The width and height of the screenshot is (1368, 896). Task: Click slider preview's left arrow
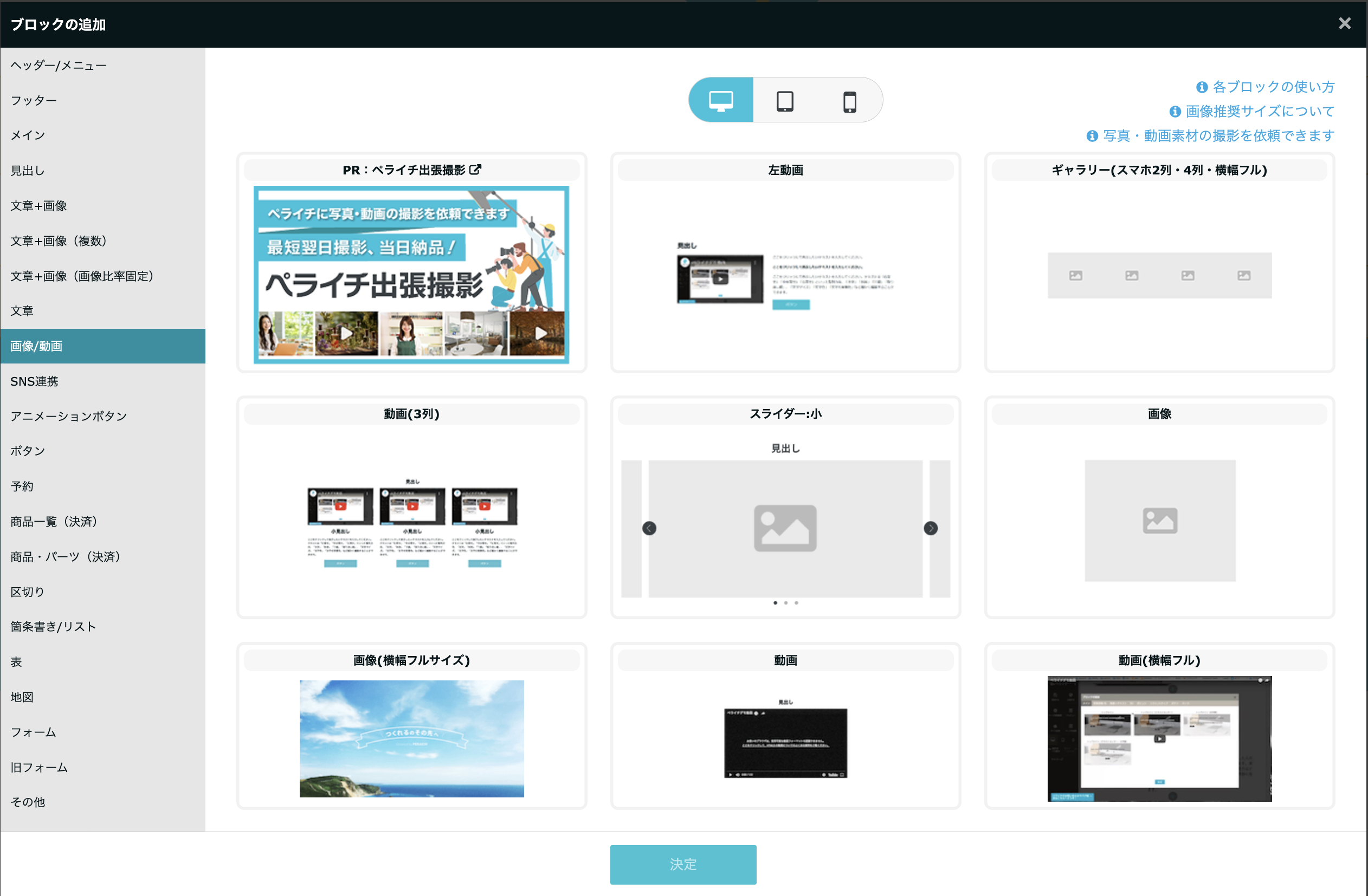(649, 528)
